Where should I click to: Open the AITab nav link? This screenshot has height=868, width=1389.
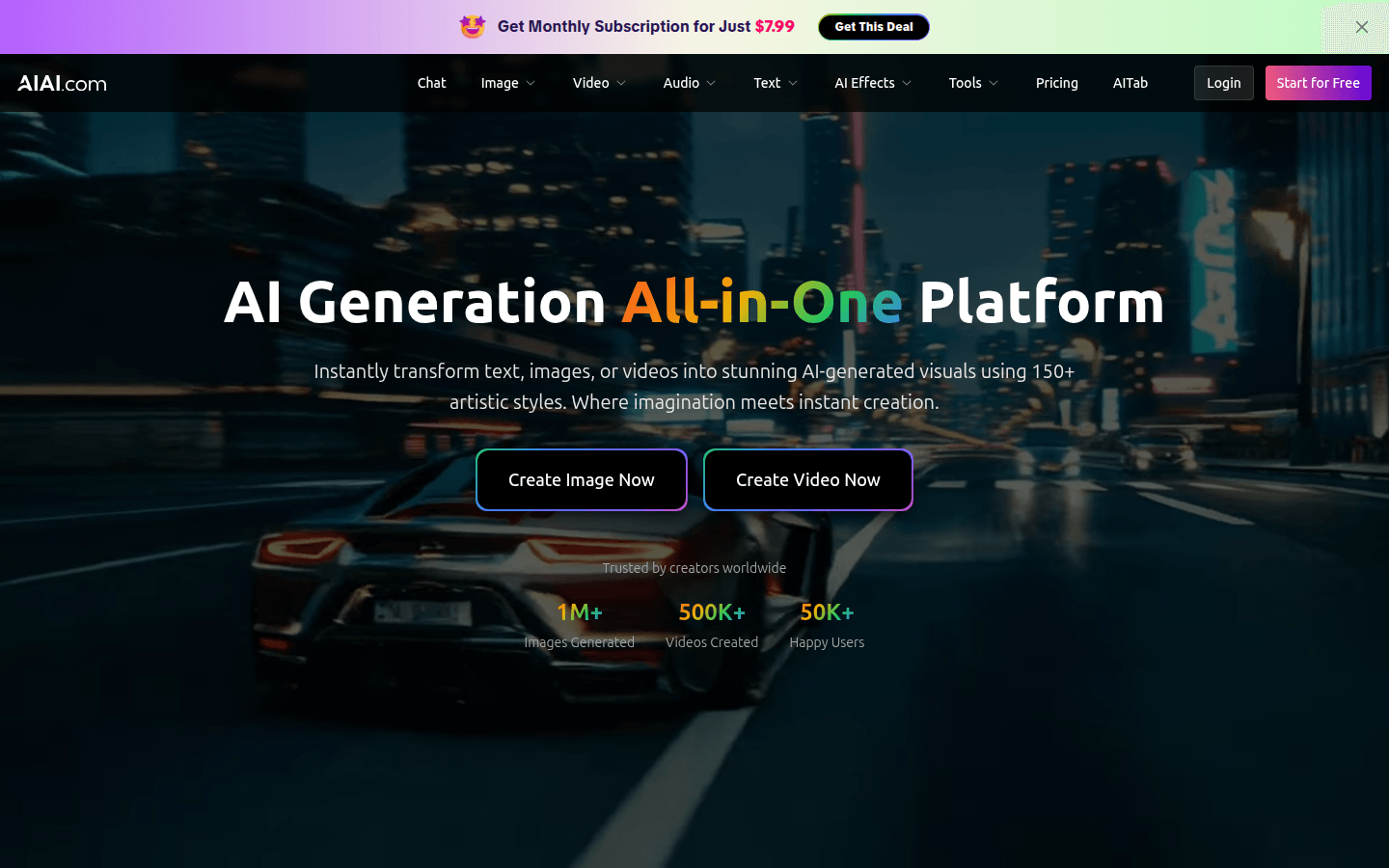1130,83
